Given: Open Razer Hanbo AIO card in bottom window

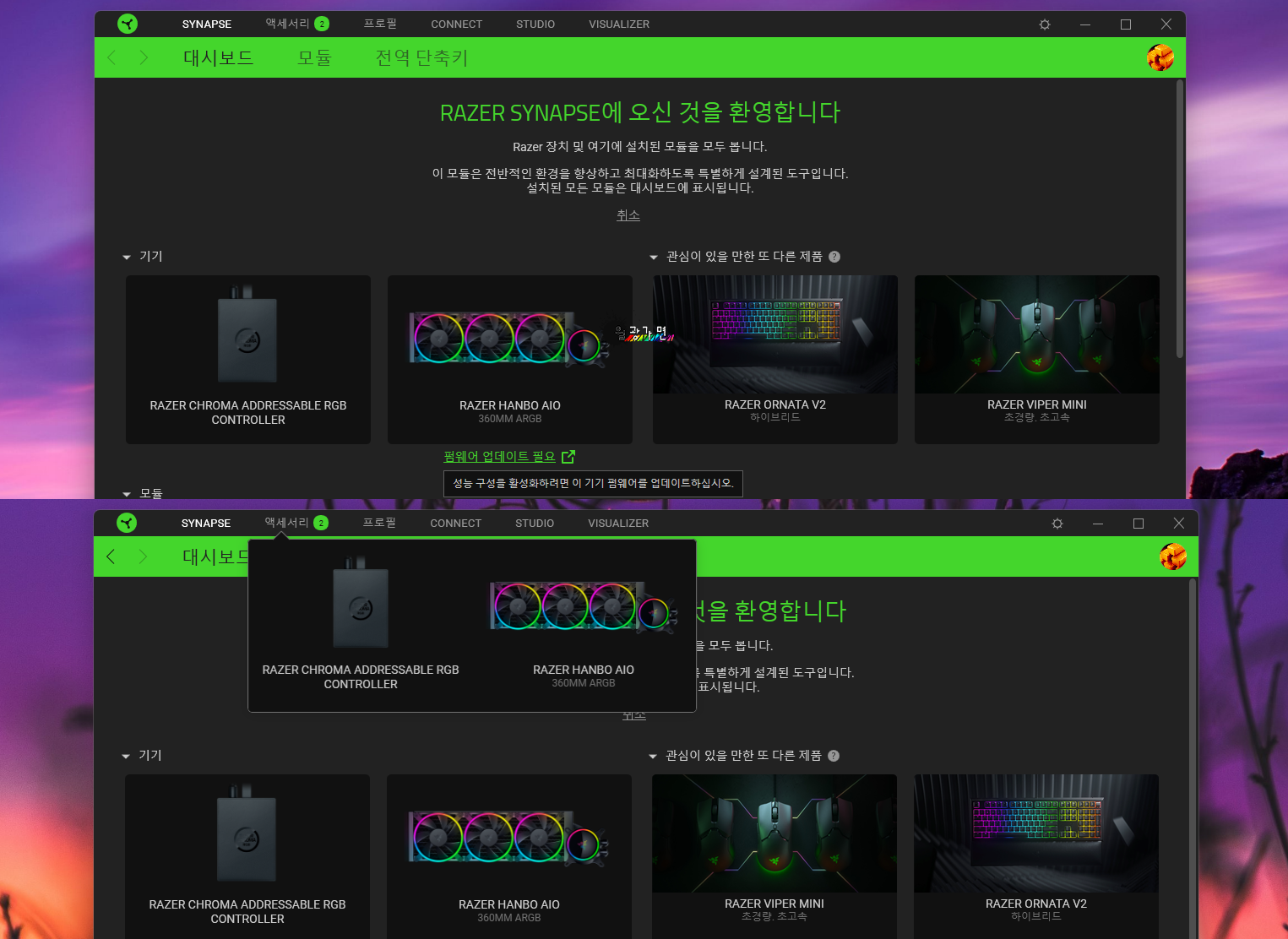Looking at the screenshot, I should 509,856.
